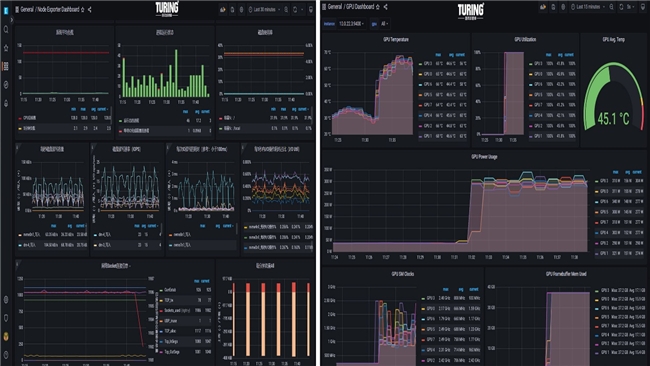The height and width of the screenshot is (366, 650).
Task: Add panel to GPU Dashboard
Action: pos(543,7)
